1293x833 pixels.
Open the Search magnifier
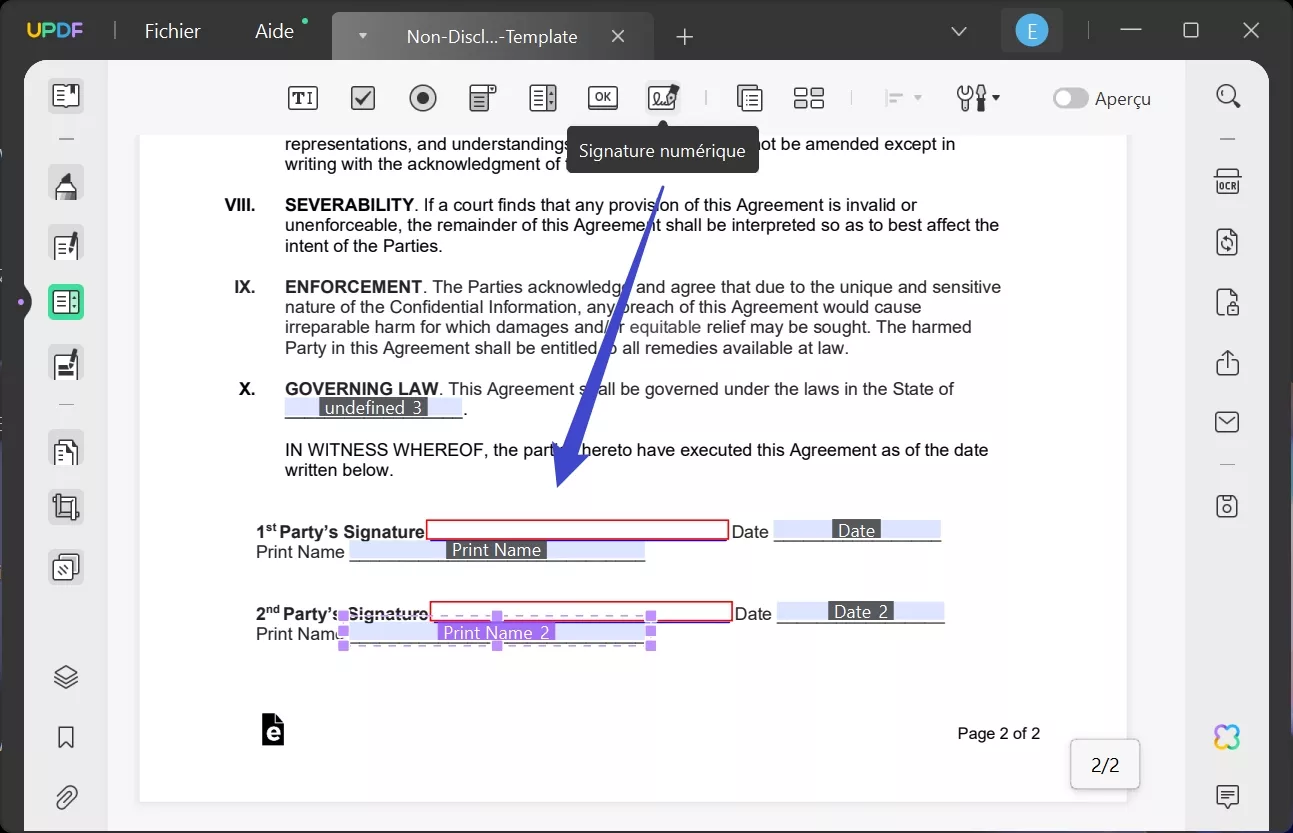coord(1228,97)
